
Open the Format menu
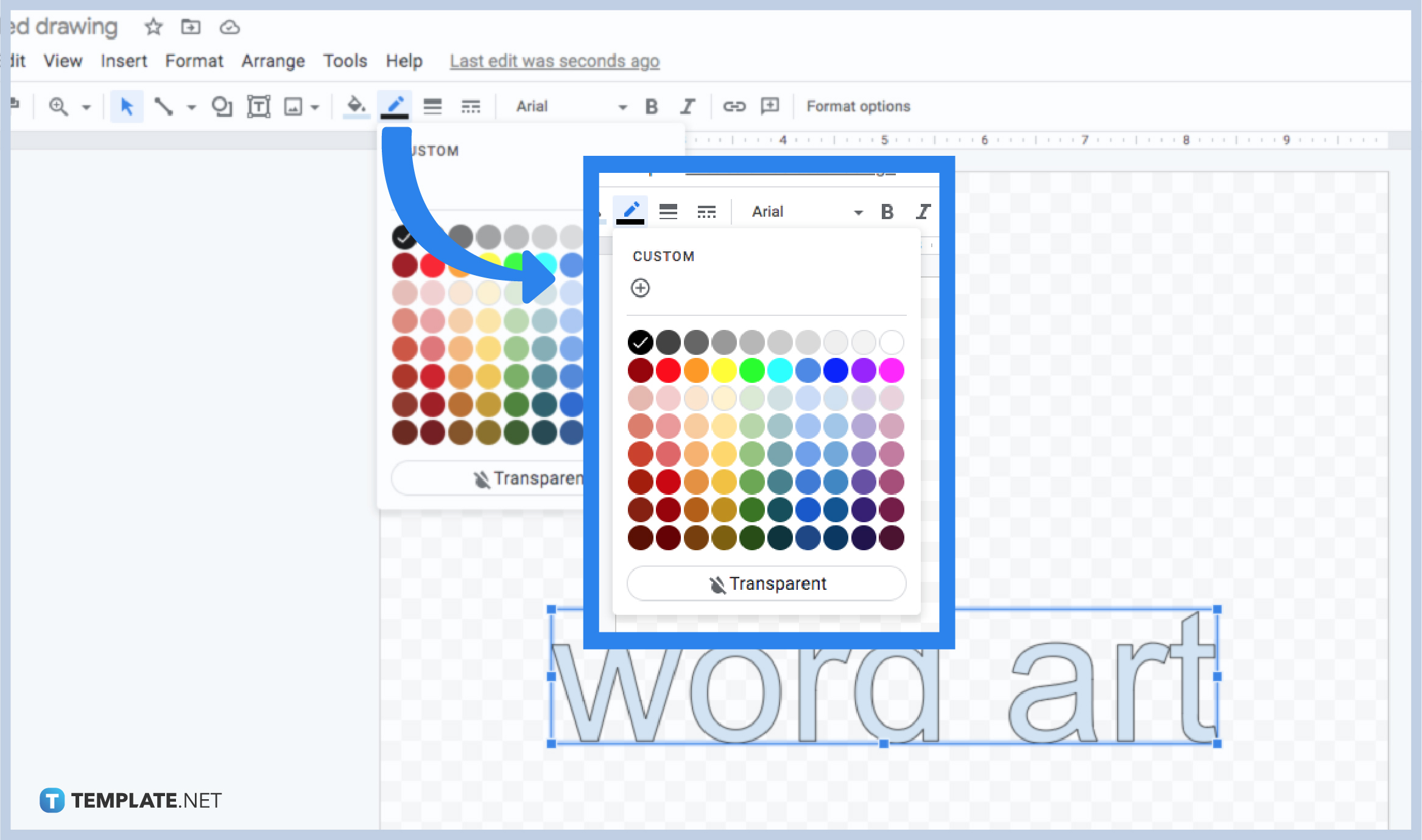[194, 61]
